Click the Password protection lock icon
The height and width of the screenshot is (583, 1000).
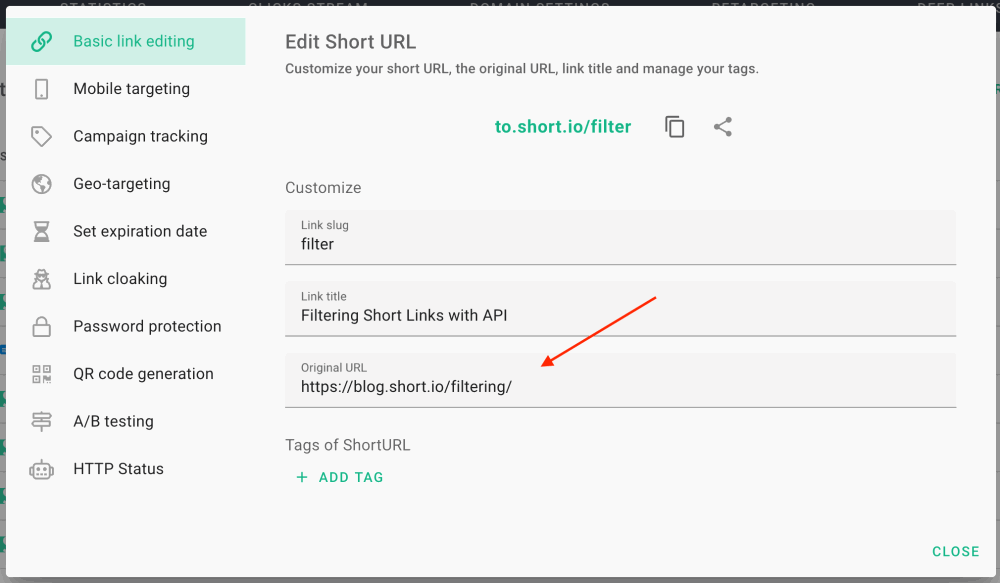click(x=41, y=327)
